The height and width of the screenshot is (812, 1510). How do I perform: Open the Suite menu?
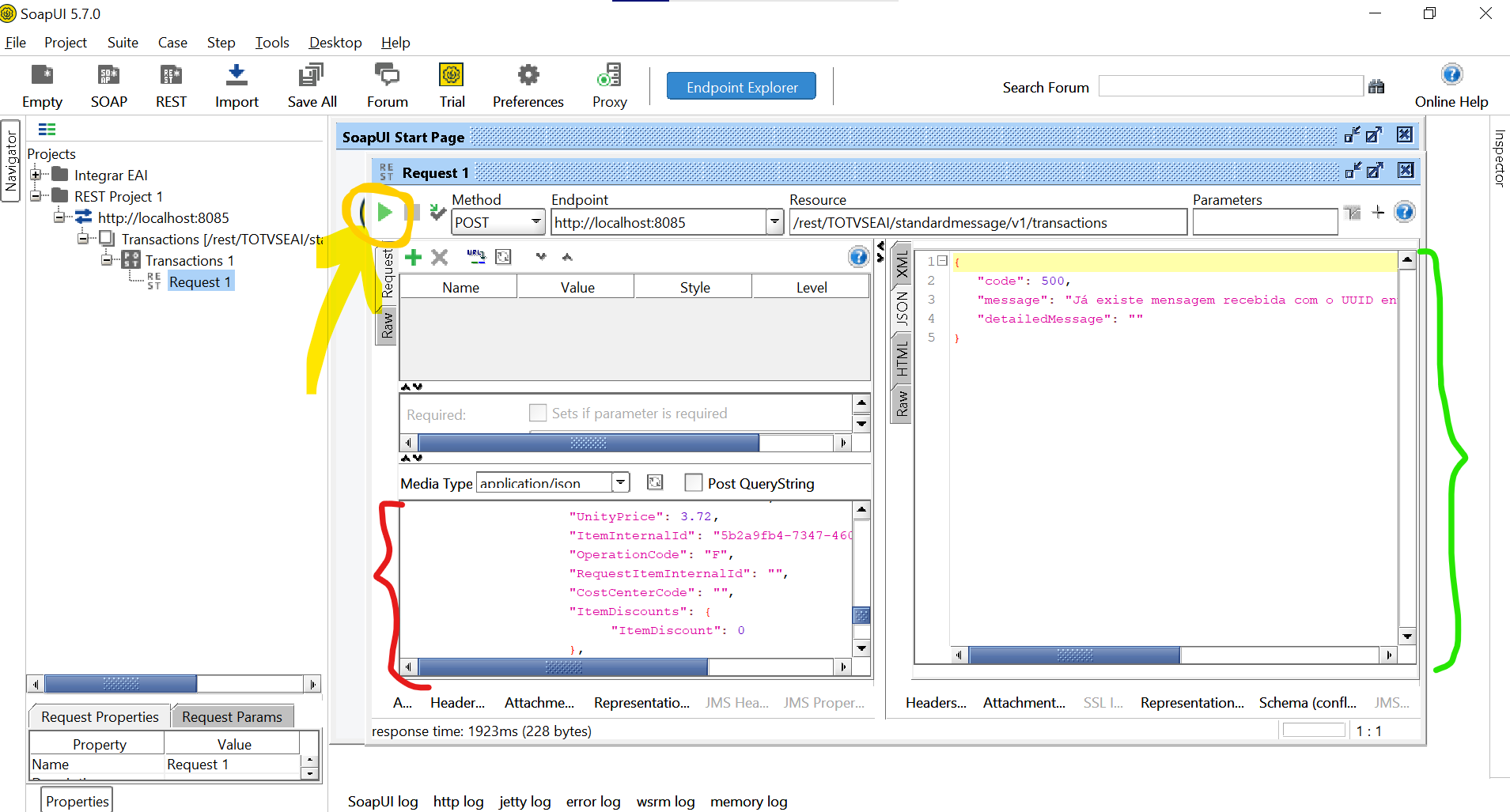click(123, 43)
